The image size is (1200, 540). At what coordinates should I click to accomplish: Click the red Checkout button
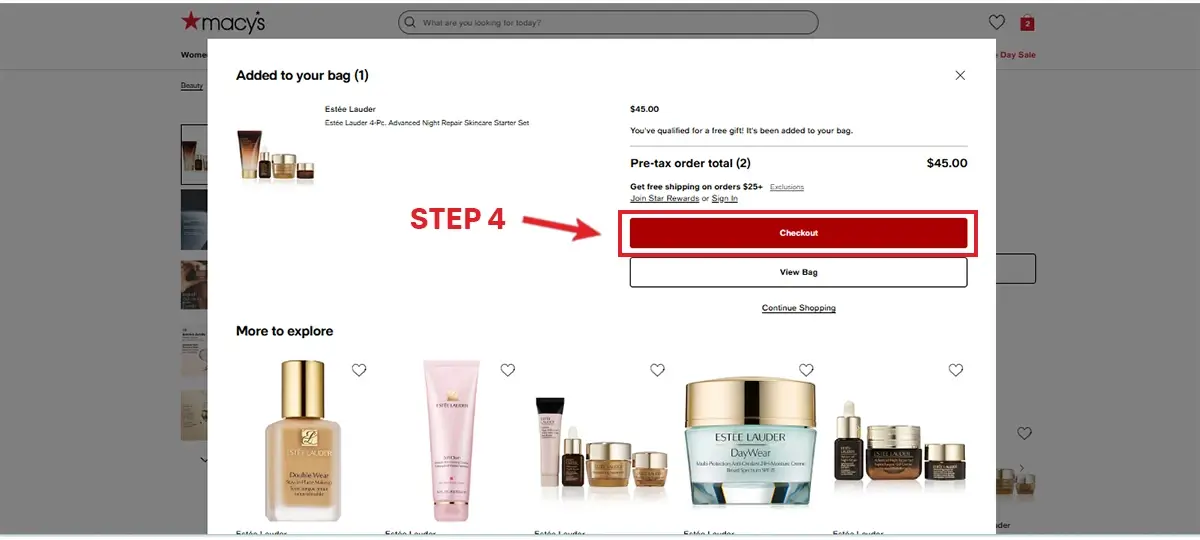[798, 233]
